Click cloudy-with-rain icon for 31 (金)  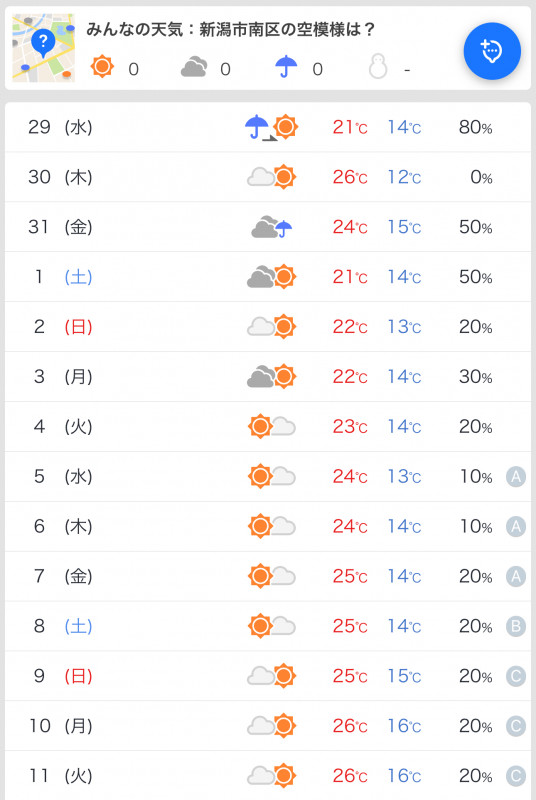pos(271,227)
